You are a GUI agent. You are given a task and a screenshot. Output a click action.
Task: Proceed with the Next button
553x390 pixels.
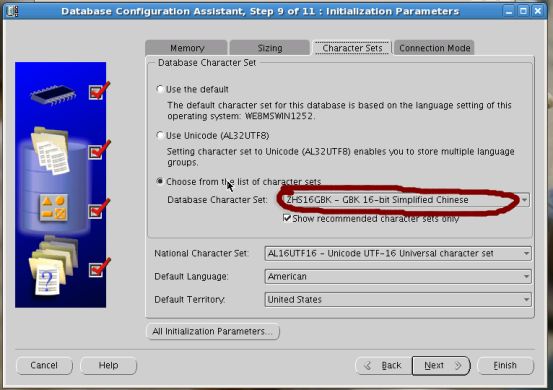(x=441, y=366)
